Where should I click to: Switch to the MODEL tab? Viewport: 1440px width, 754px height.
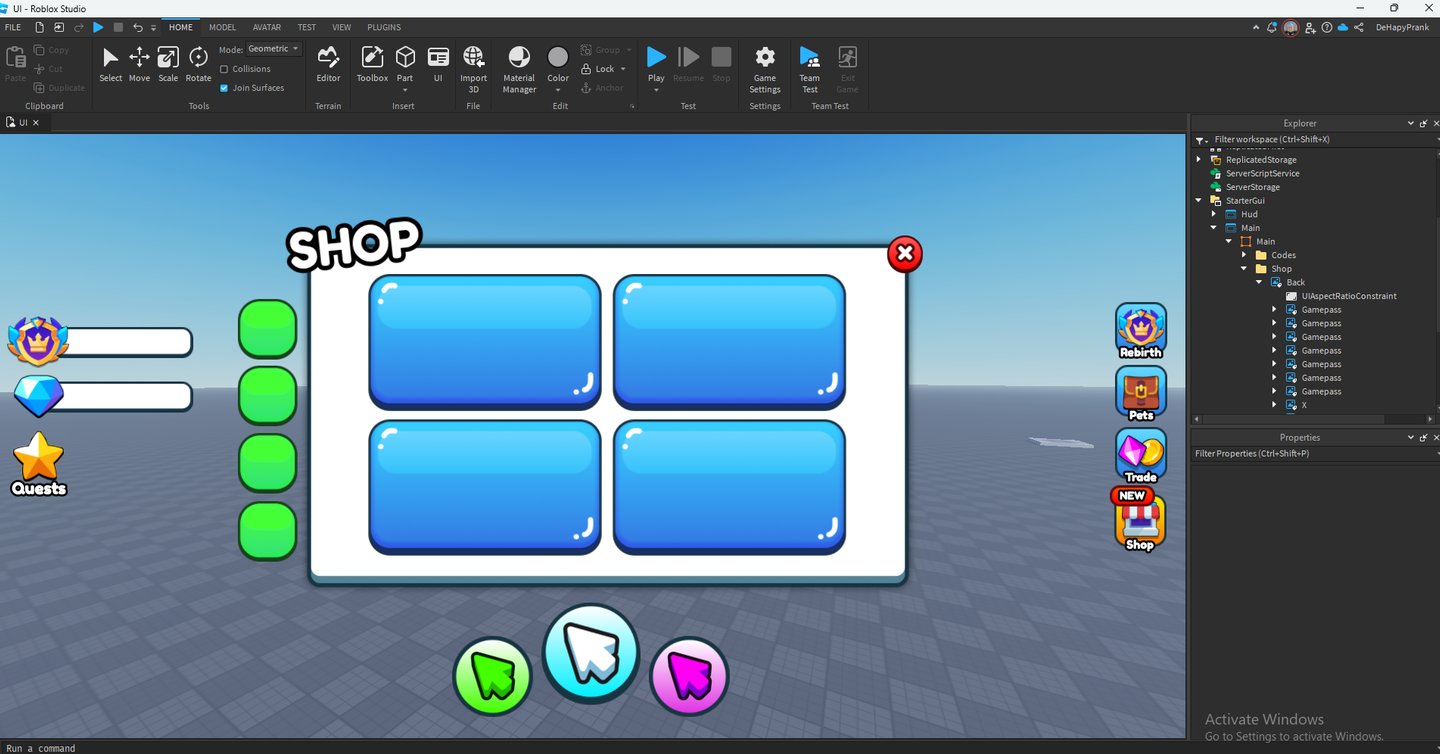click(x=222, y=27)
